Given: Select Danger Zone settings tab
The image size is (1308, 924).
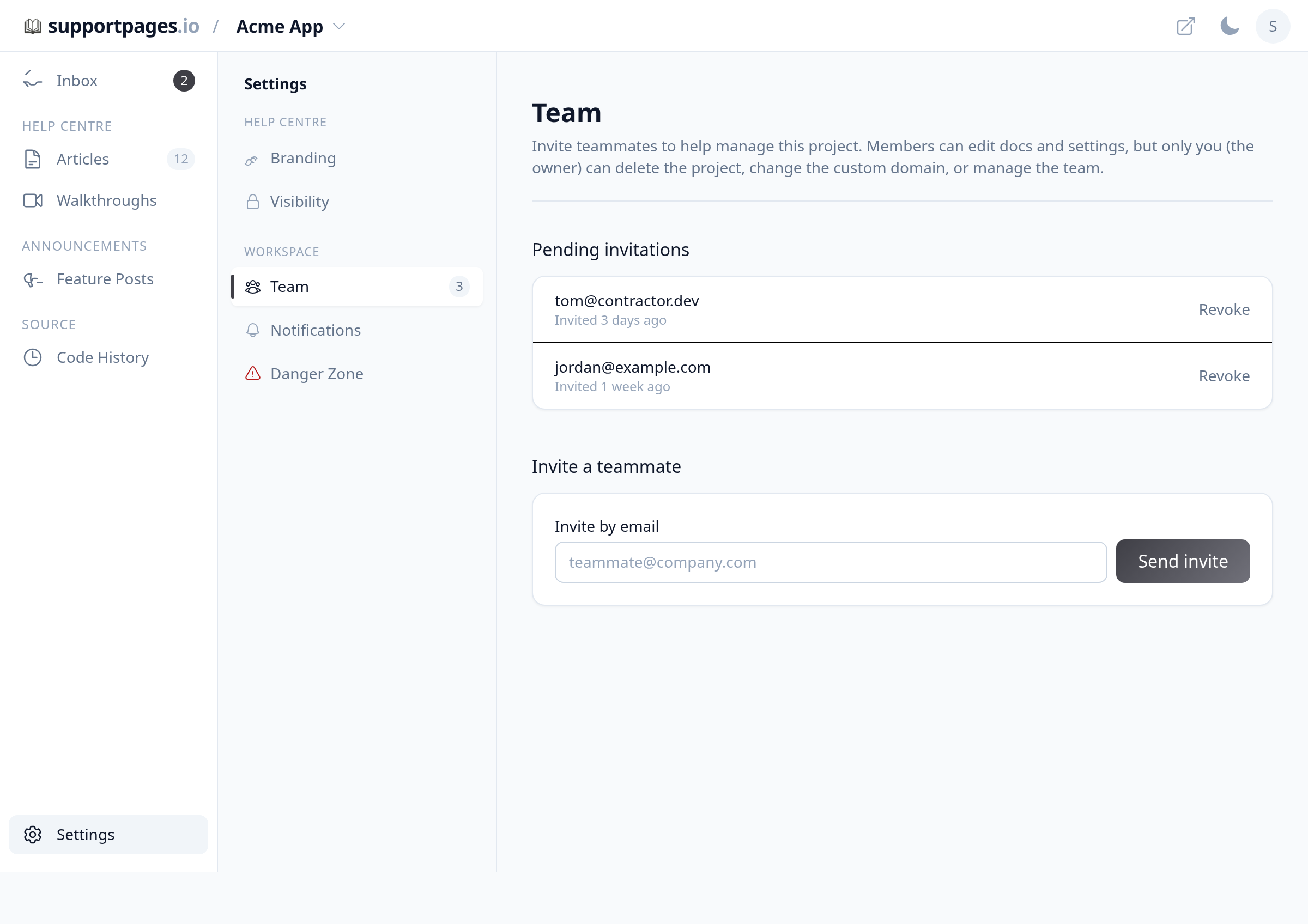Looking at the screenshot, I should (356, 374).
